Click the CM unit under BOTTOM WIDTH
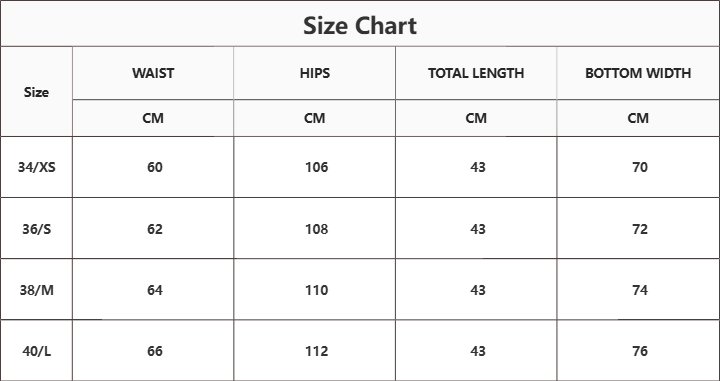This screenshot has height=381, width=720. pyautogui.click(x=638, y=118)
